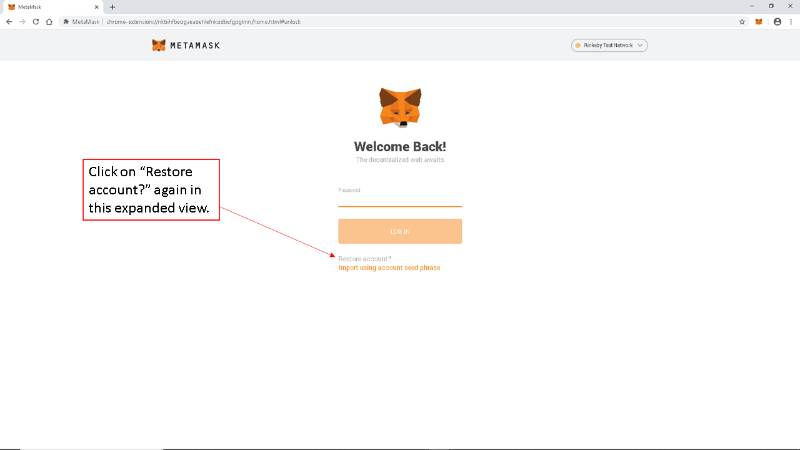Viewport: 800px width, 450px height.
Task: Close the MetaMask browser tab
Action: pyautogui.click(x=96, y=7)
